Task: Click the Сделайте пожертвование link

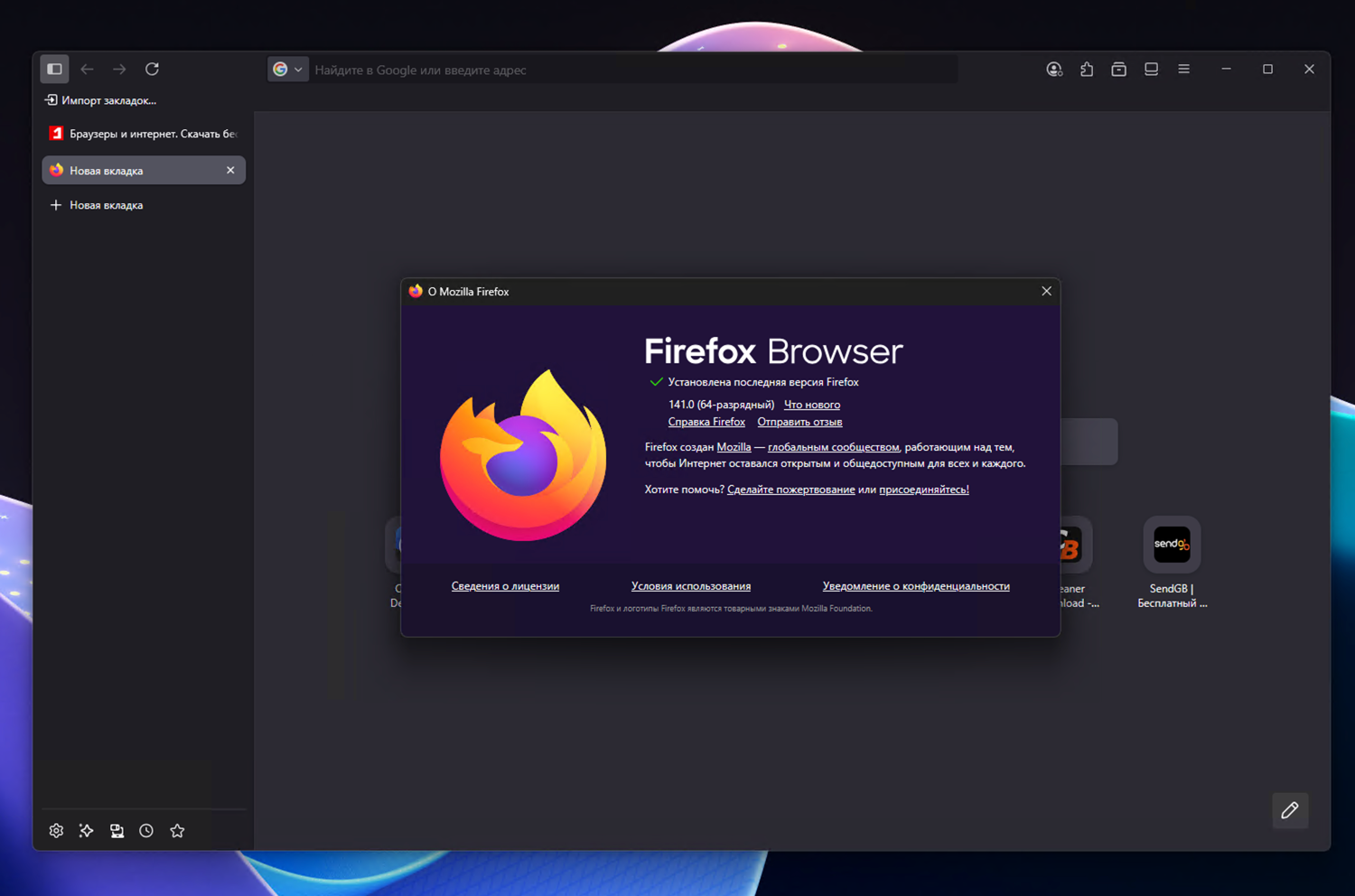Action: coord(790,490)
